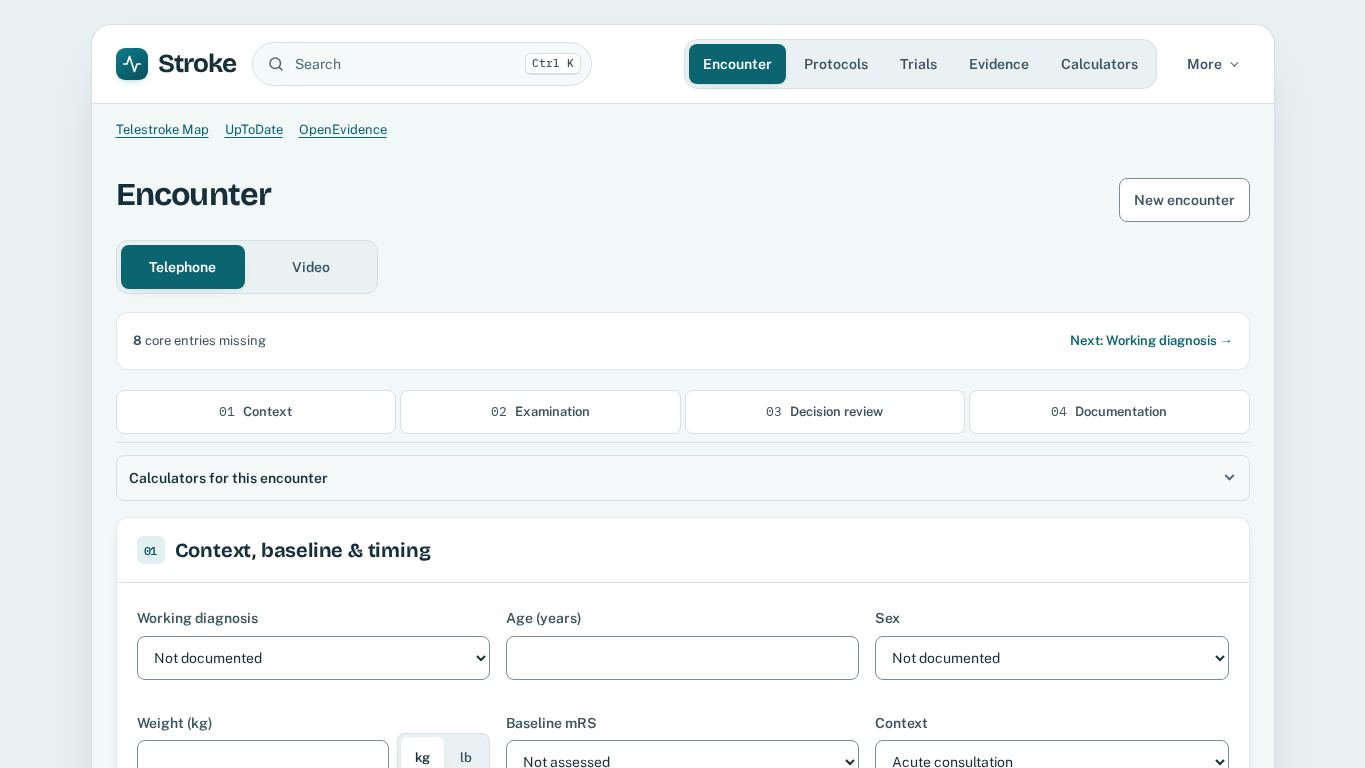Go to step 04 Documentation
Image resolution: width=1365 pixels, height=768 pixels.
[x=1109, y=412]
